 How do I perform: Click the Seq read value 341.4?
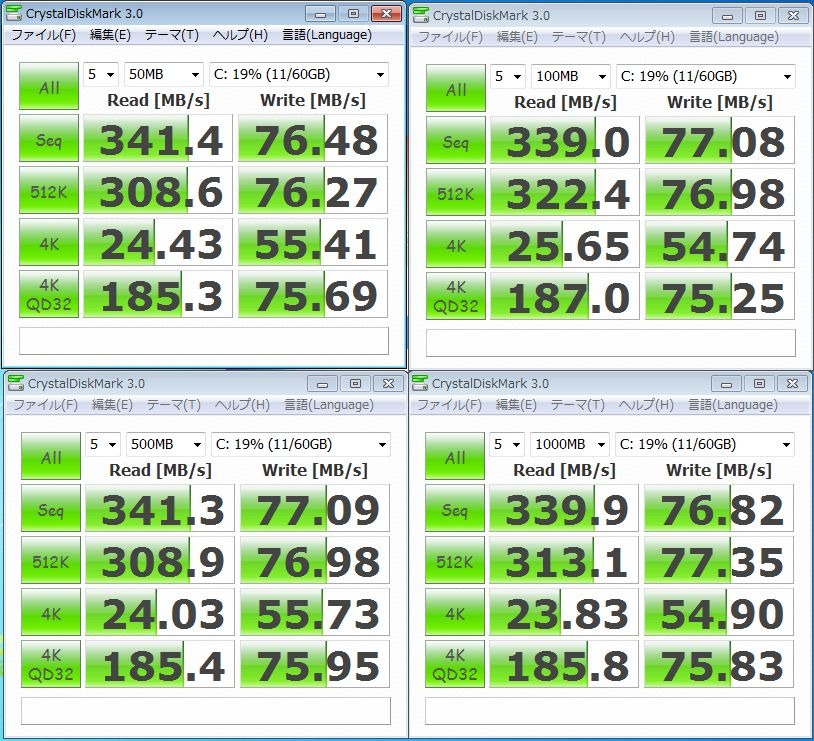pyautogui.click(x=158, y=138)
